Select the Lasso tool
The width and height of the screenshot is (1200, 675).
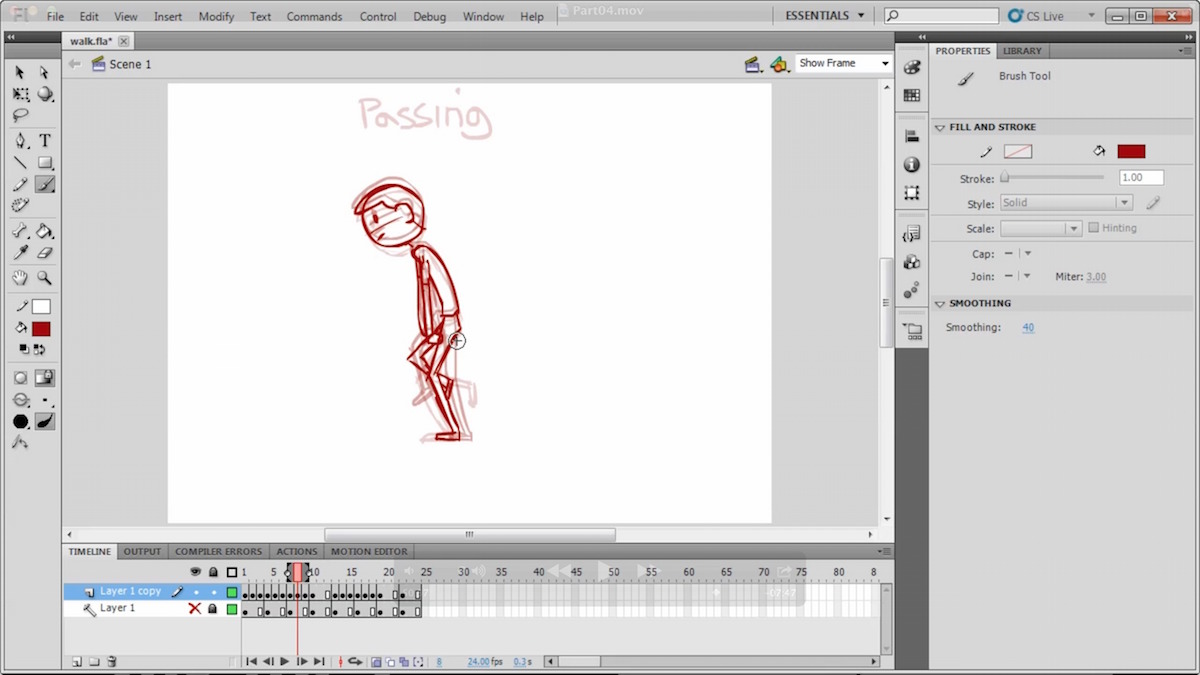(x=20, y=116)
